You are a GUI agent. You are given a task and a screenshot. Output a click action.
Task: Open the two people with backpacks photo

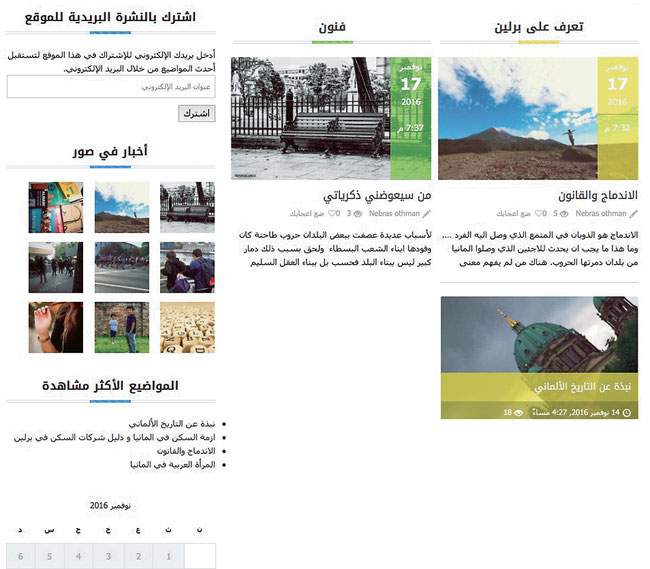187,267
